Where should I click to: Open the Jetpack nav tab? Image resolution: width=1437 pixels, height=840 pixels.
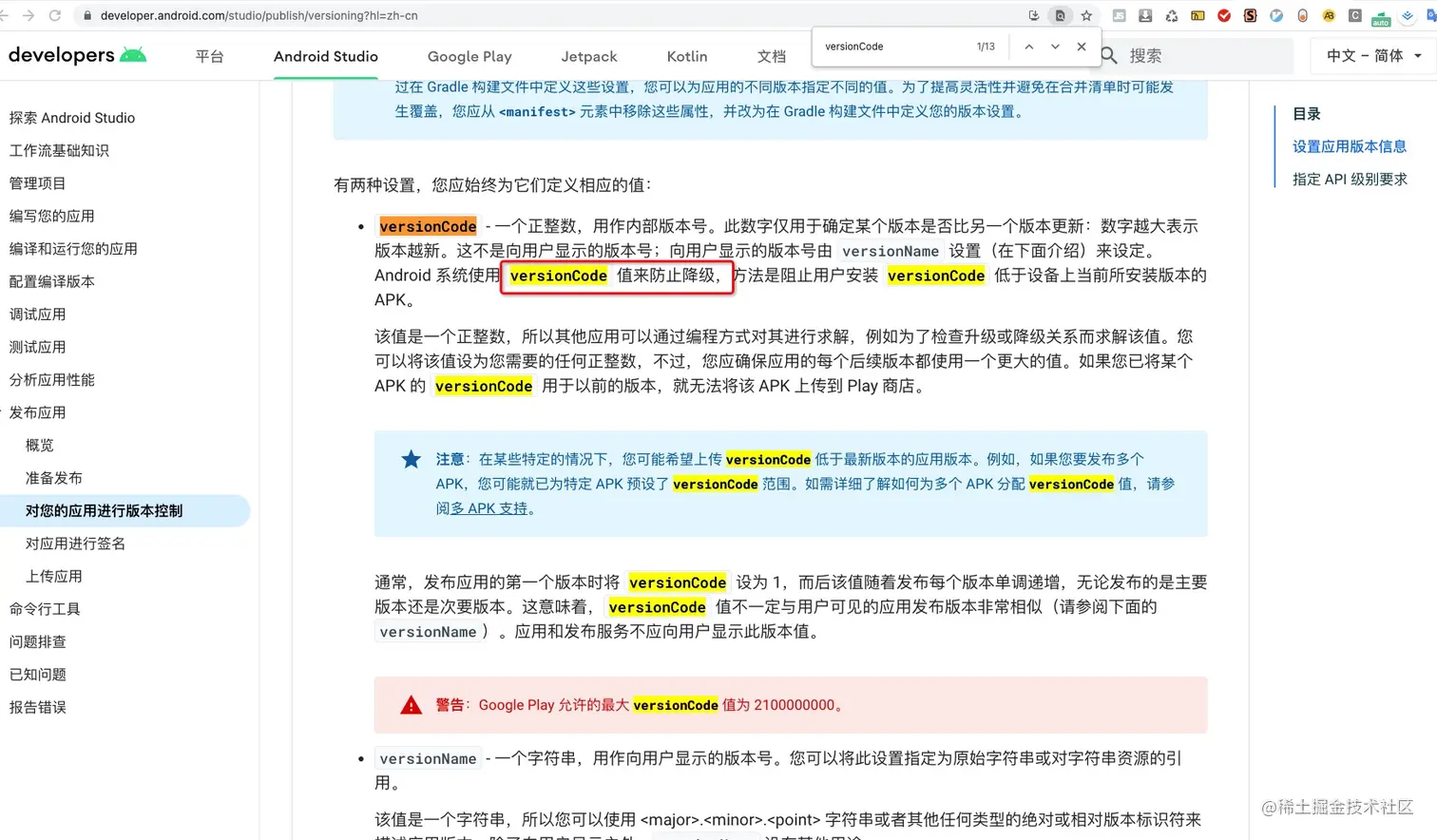pyautogui.click(x=589, y=56)
